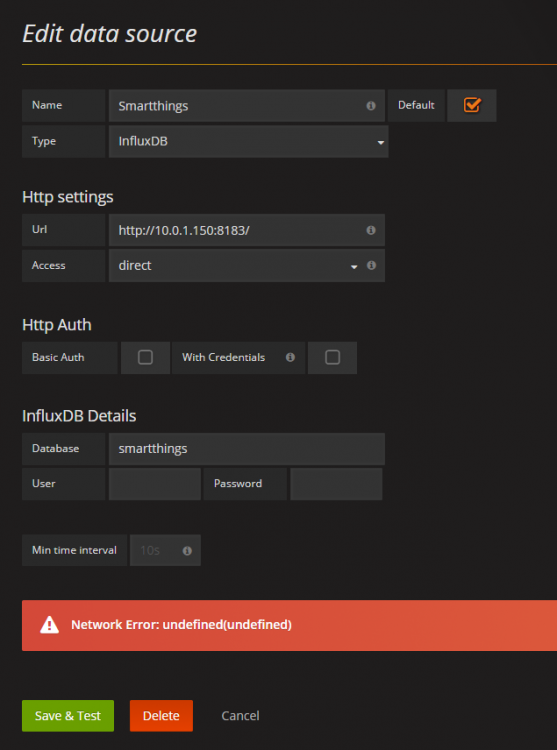Click the 'Http Auth' section heading

pyautogui.click(x=57, y=325)
